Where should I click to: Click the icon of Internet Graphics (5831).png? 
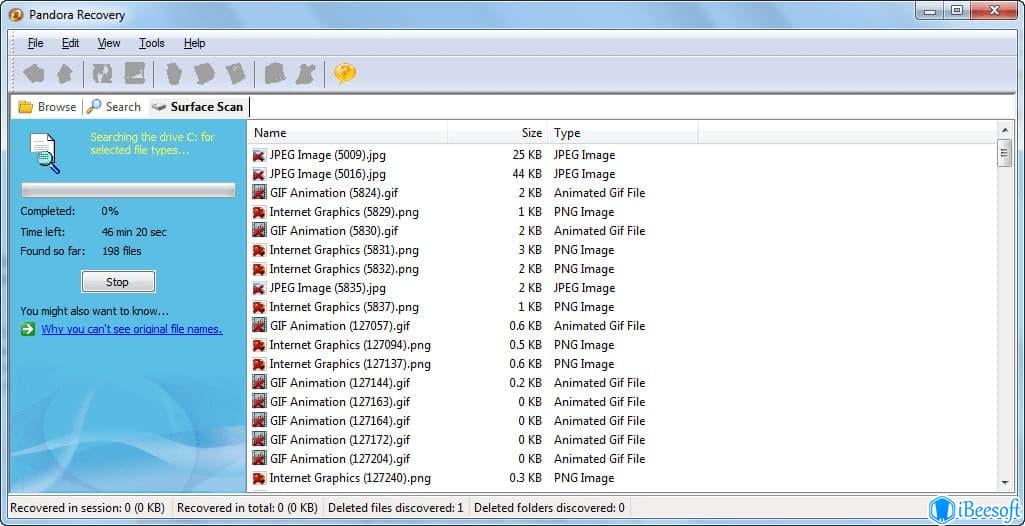pyautogui.click(x=259, y=250)
